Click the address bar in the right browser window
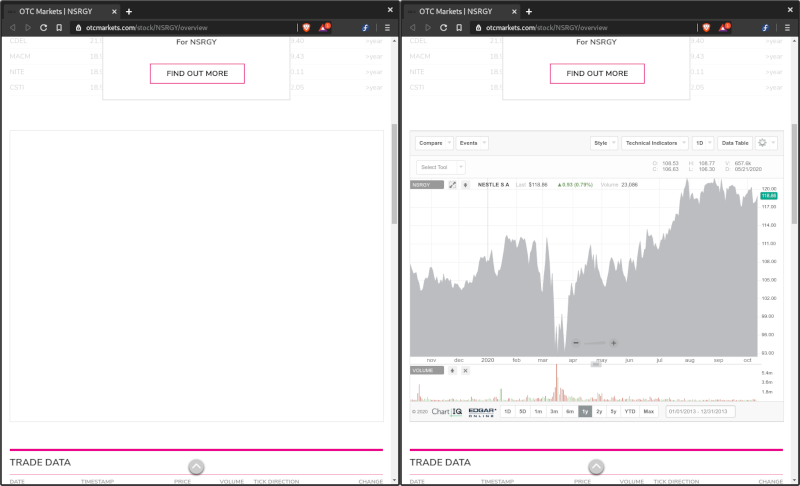800x486 pixels. pos(584,28)
